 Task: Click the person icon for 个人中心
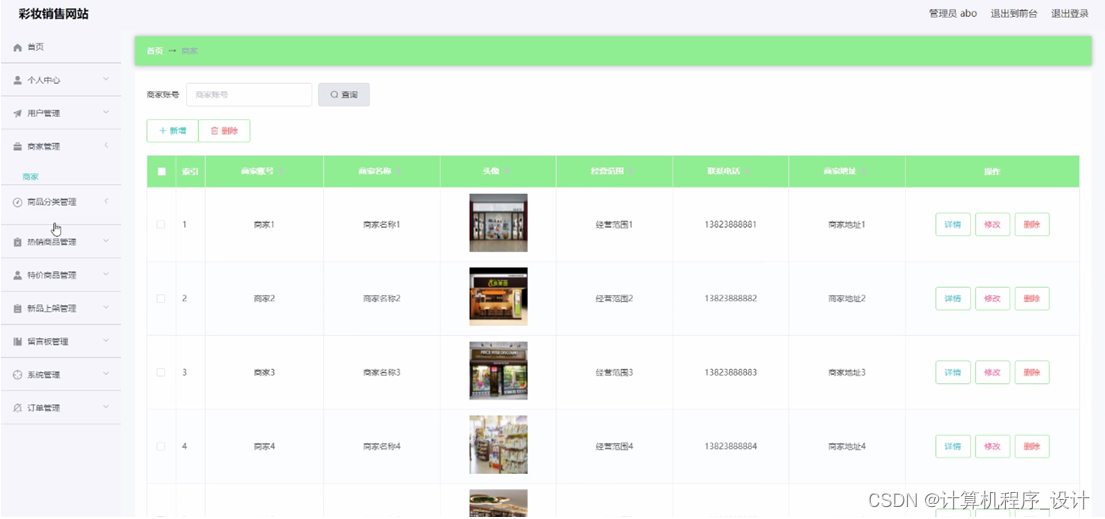[18, 80]
